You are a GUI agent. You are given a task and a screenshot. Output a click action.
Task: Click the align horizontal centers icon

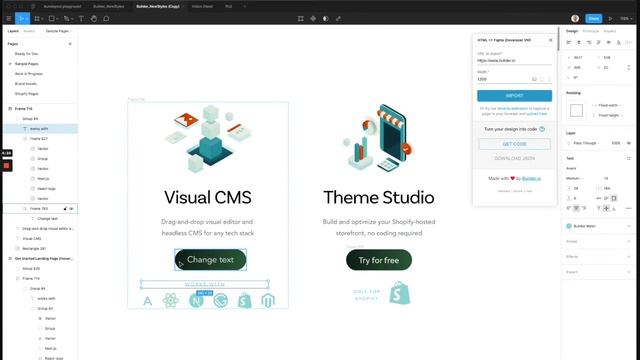pos(579,42)
